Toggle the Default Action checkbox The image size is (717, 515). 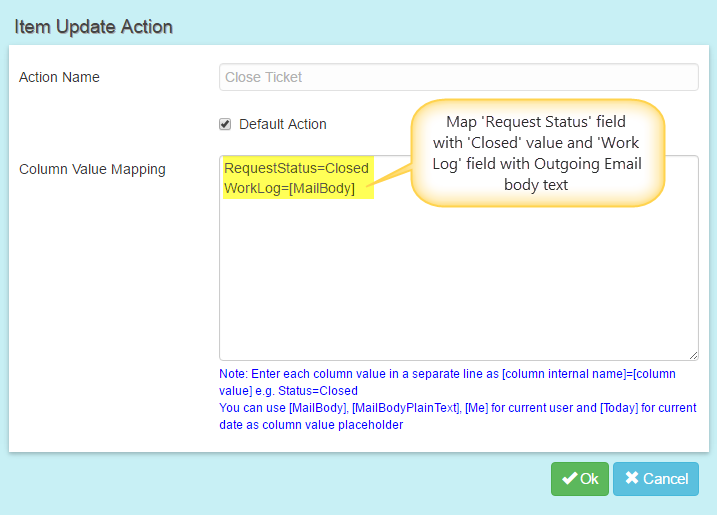pyautogui.click(x=225, y=124)
